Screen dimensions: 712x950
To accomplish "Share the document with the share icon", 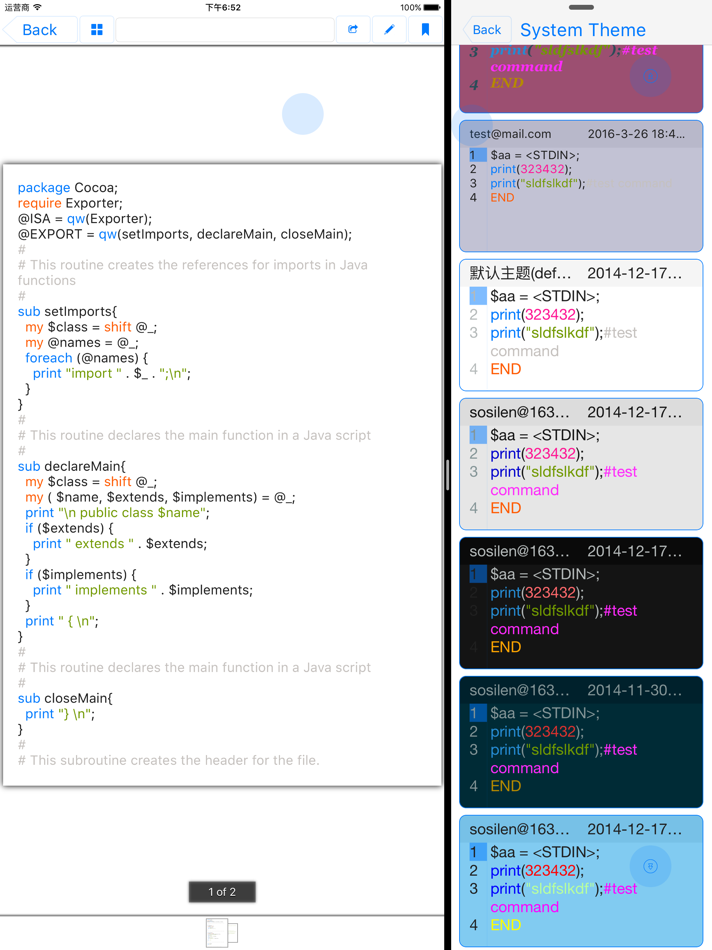I will [353, 30].
